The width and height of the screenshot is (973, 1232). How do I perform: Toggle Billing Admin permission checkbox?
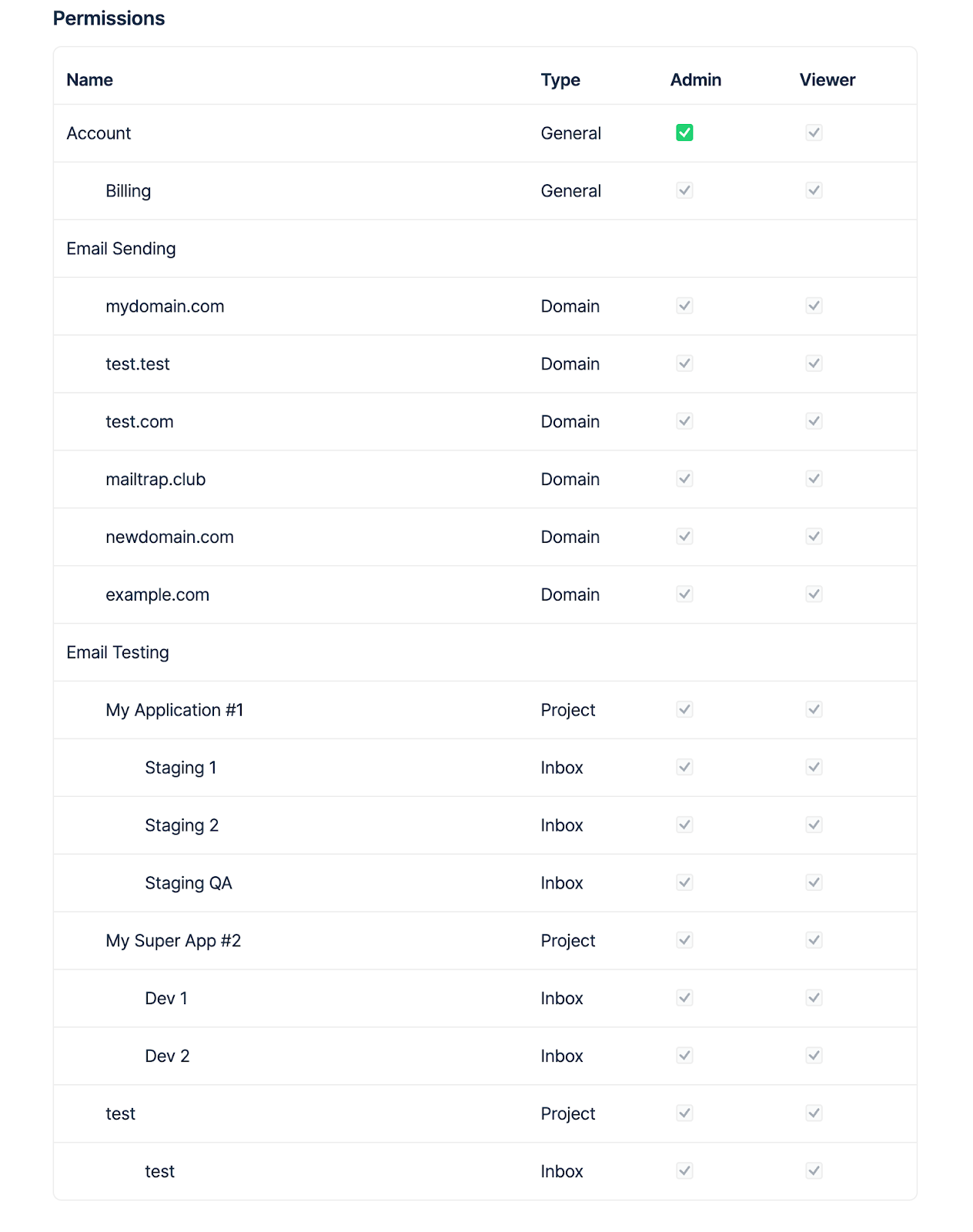pyautogui.click(x=684, y=190)
